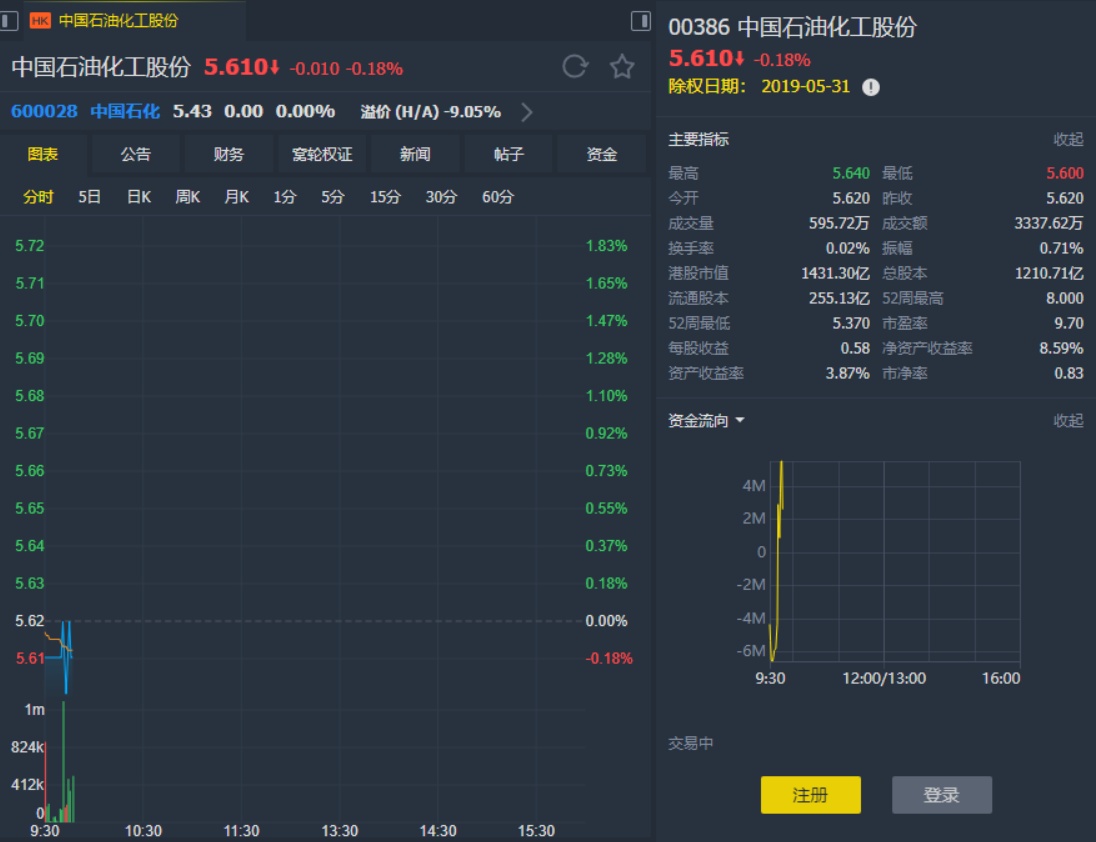Switch to the 公告 tab
Screen dimensions: 1096x842
point(136,154)
